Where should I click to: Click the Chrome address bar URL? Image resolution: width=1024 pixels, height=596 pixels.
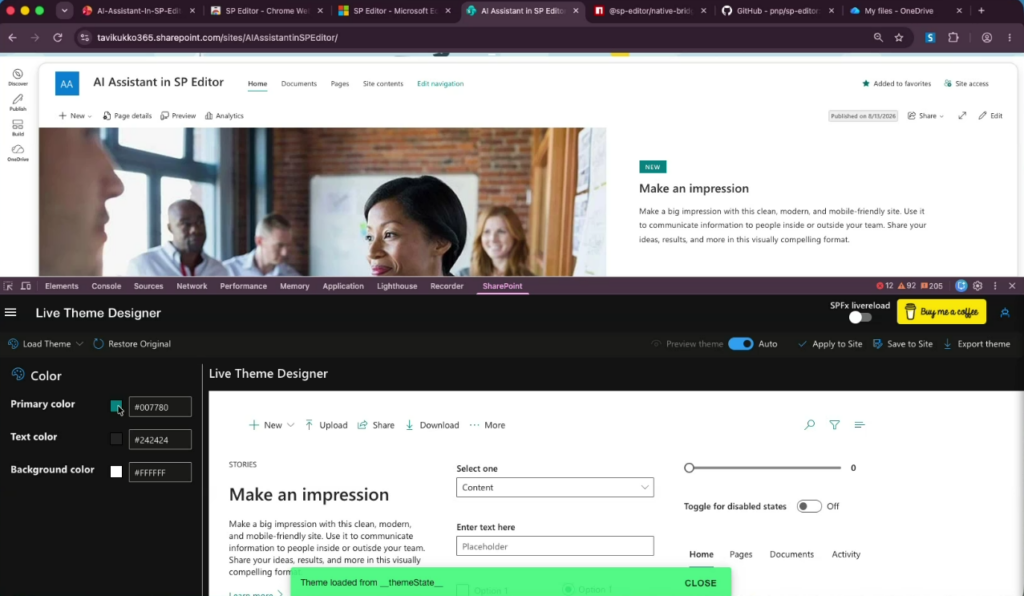coord(217,38)
